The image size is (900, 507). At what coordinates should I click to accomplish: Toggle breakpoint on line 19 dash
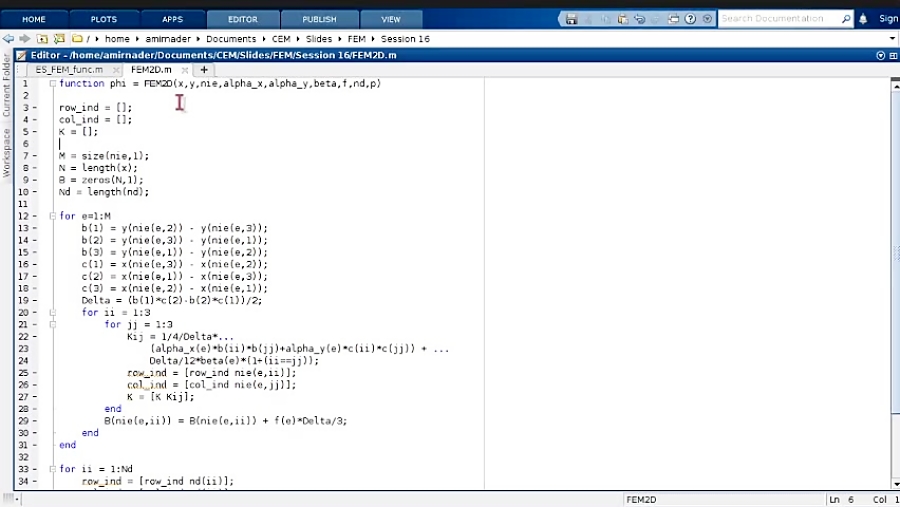pyautogui.click(x=36, y=300)
